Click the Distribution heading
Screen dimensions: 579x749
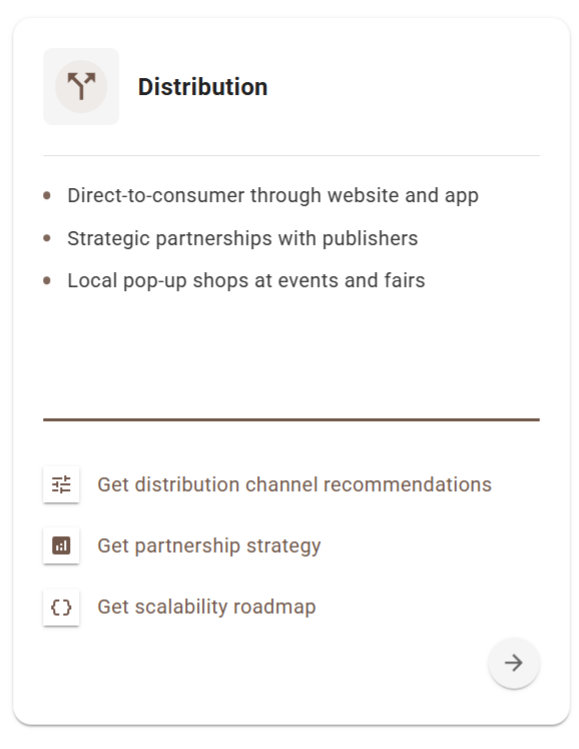[x=203, y=87]
